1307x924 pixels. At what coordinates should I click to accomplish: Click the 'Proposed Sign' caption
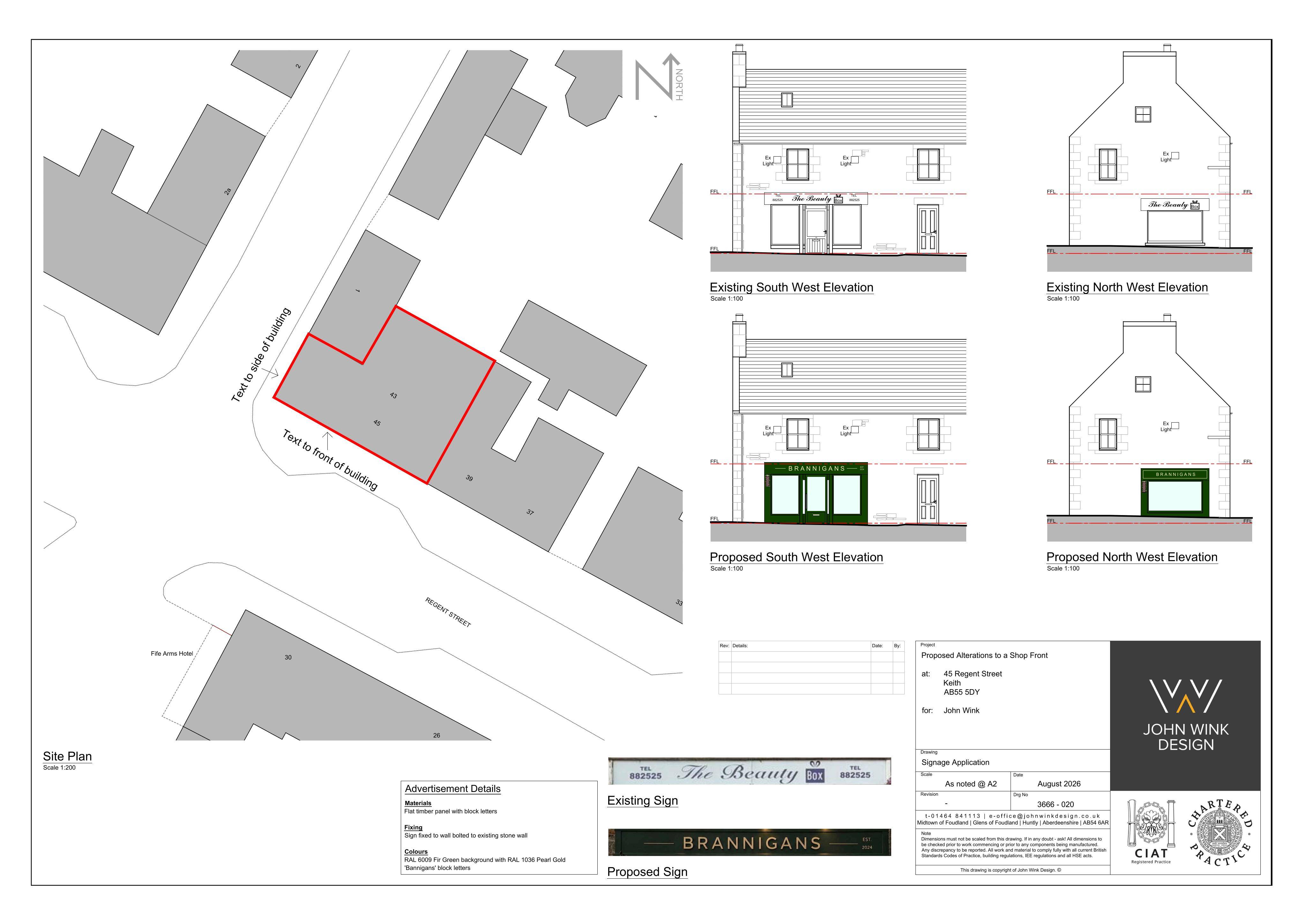(647, 872)
